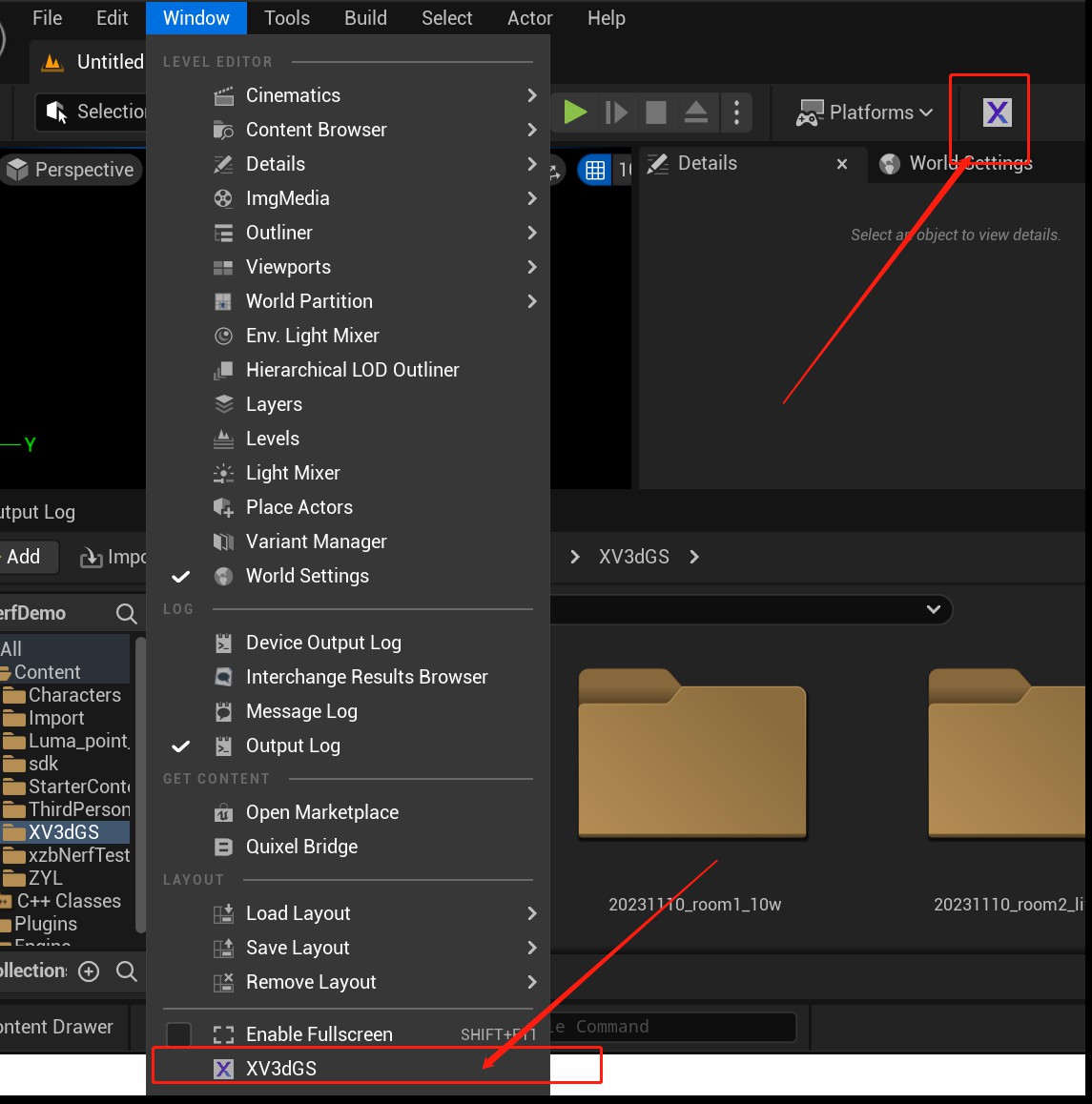Click the Layers stack icon
This screenshot has height=1104, width=1092.
223,404
